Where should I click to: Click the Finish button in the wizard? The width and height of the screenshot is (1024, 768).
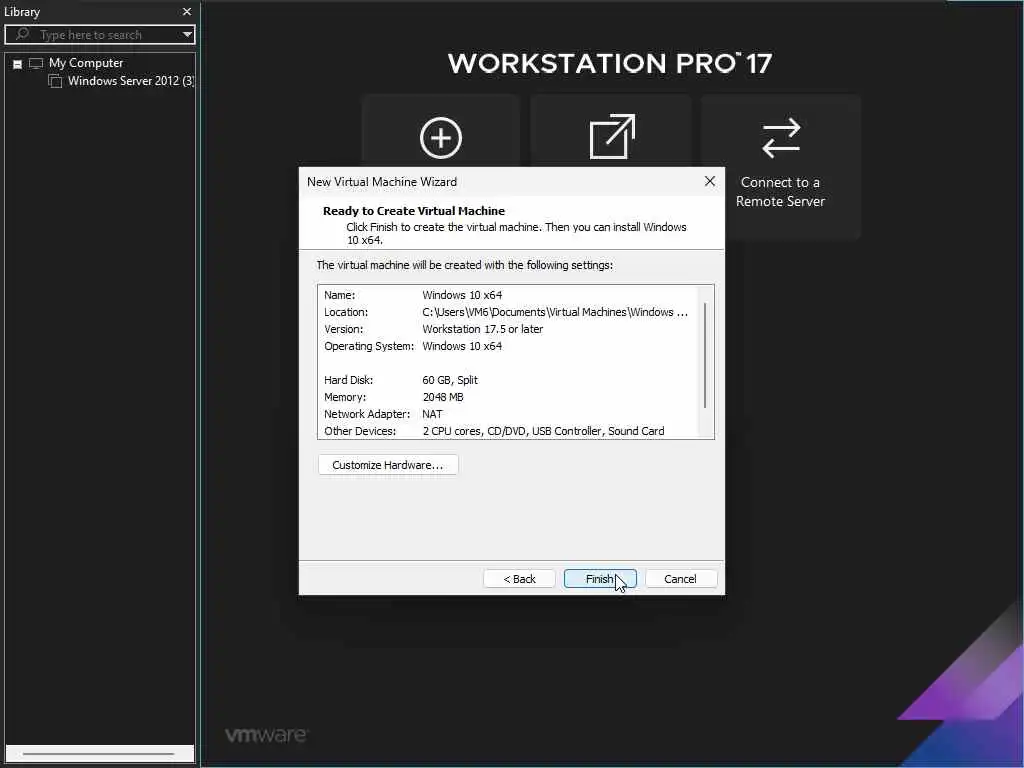[x=600, y=579]
